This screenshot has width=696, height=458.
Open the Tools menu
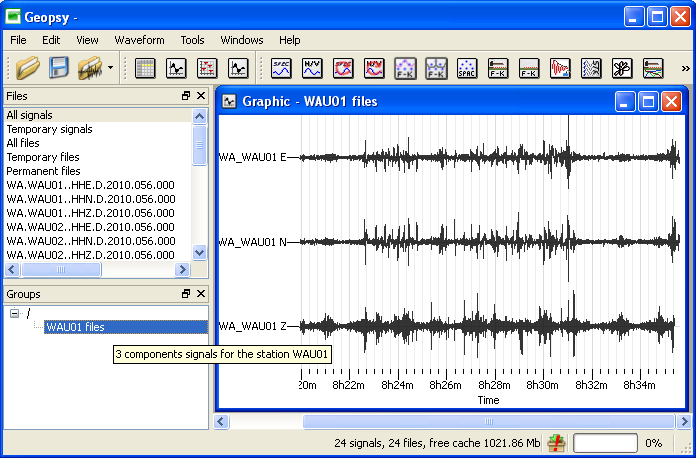click(x=192, y=40)
